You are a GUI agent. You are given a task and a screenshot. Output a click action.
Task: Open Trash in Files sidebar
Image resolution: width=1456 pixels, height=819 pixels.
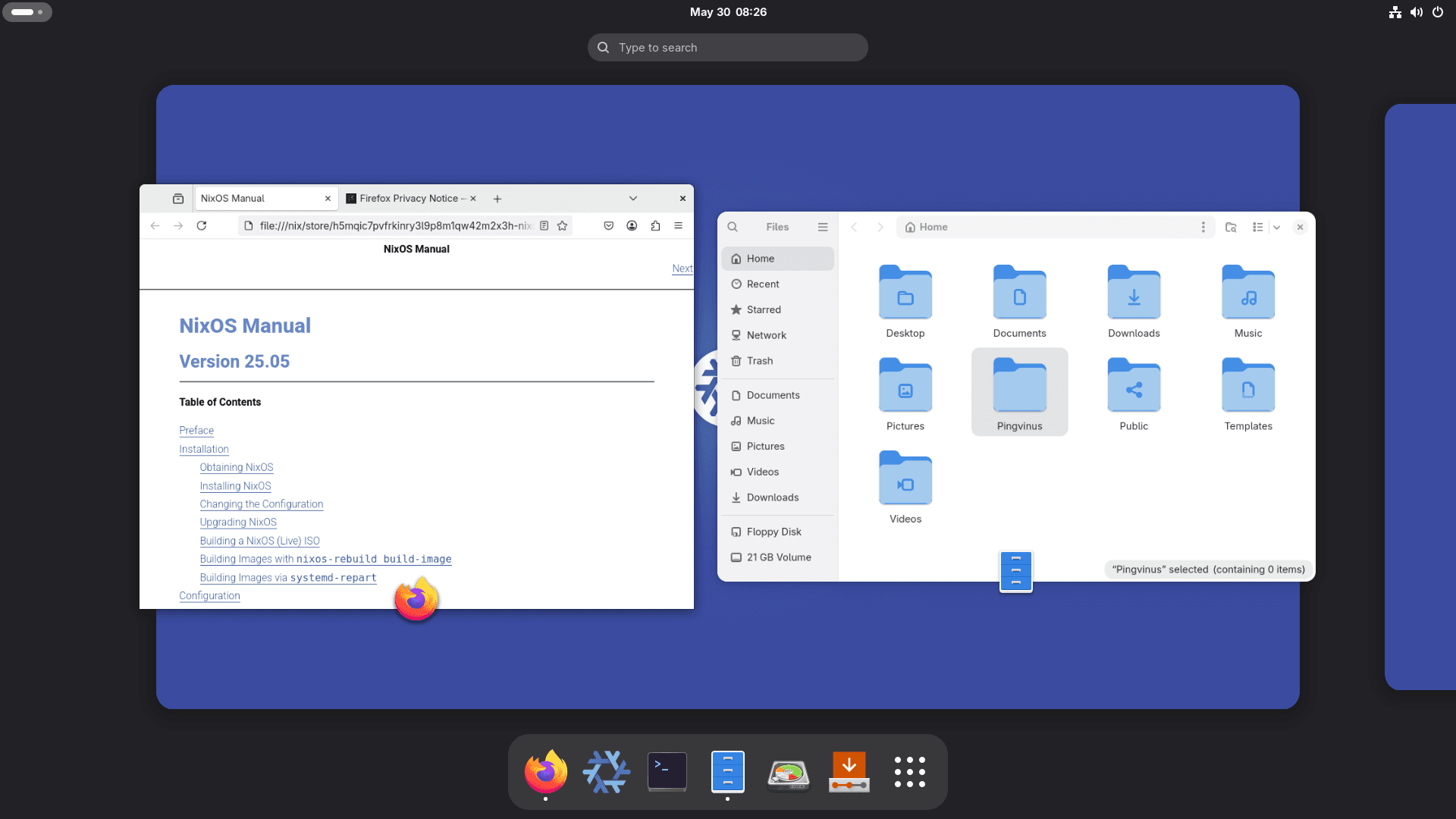[x=778, y=361]
